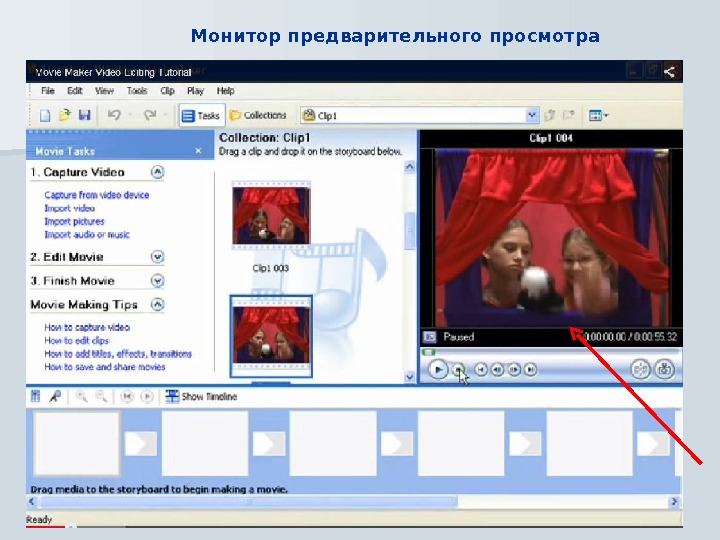Click the Undo arrow icon
Screen dimensions: 720x540
click(114, 115)
